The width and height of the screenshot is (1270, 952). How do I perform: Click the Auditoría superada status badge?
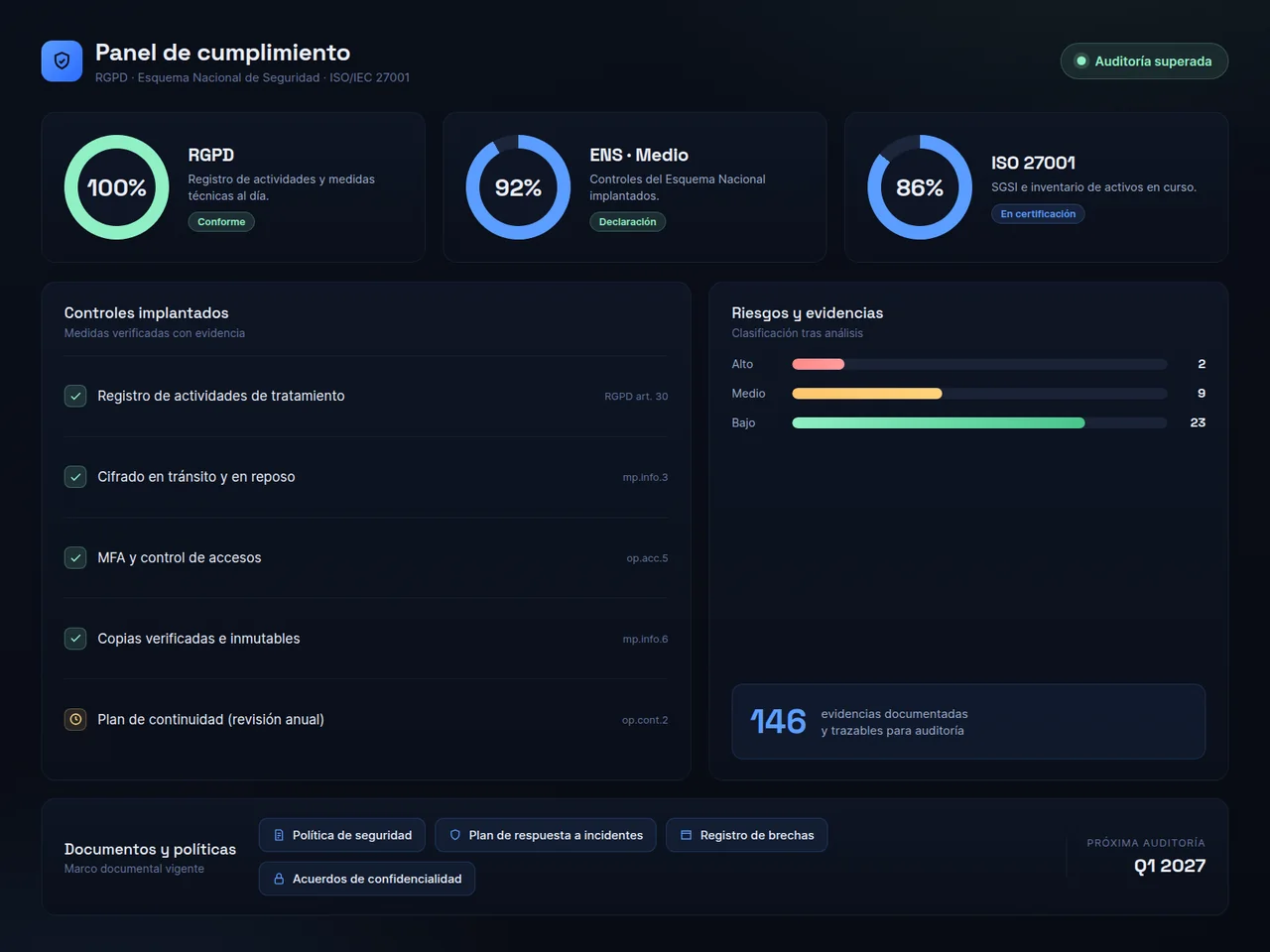[x=1144, y=61]
